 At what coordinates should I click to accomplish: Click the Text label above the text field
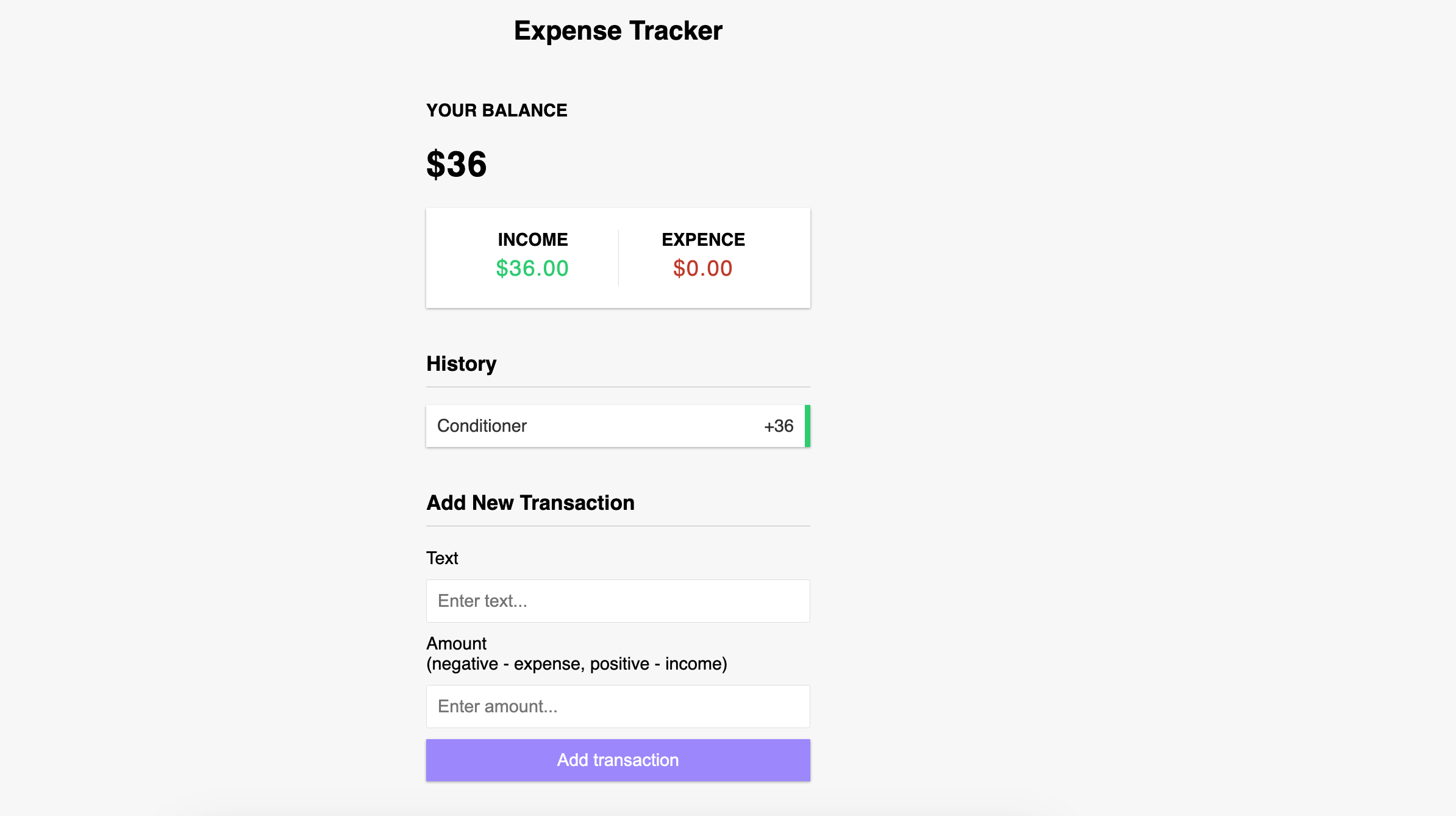point(442,557)
